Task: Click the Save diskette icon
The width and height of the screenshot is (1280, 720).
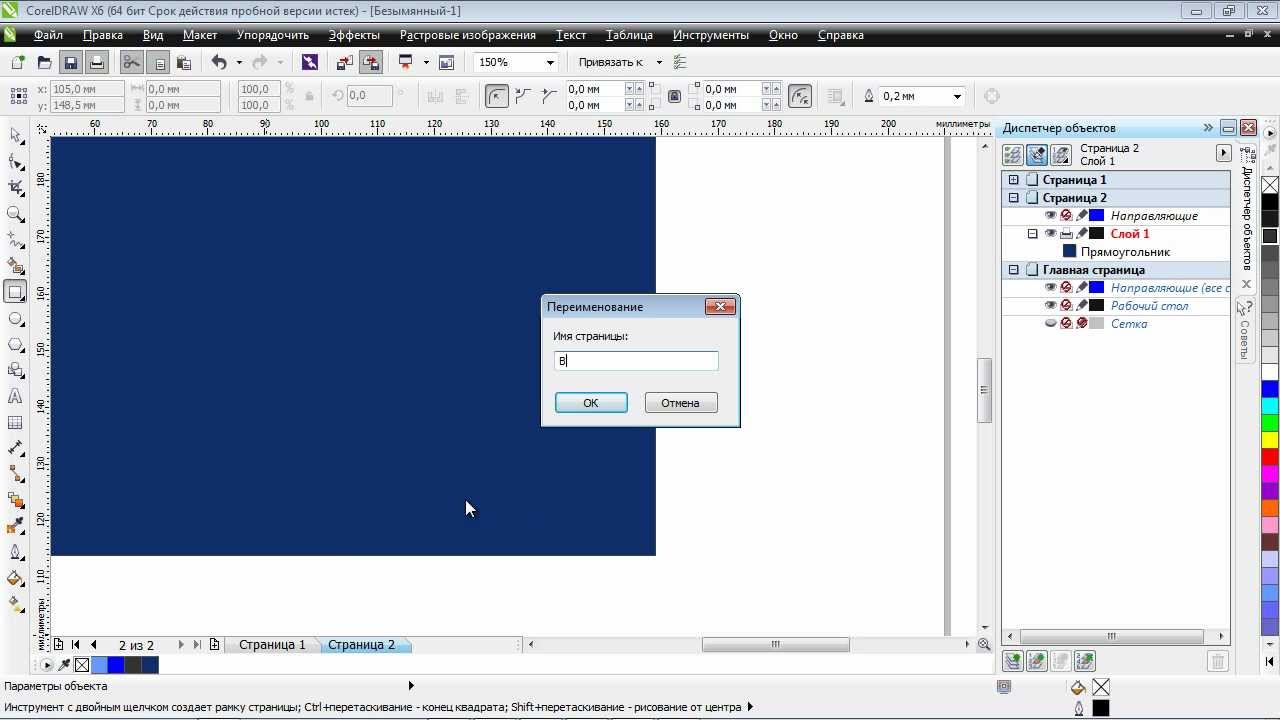Action: (70, 62)
